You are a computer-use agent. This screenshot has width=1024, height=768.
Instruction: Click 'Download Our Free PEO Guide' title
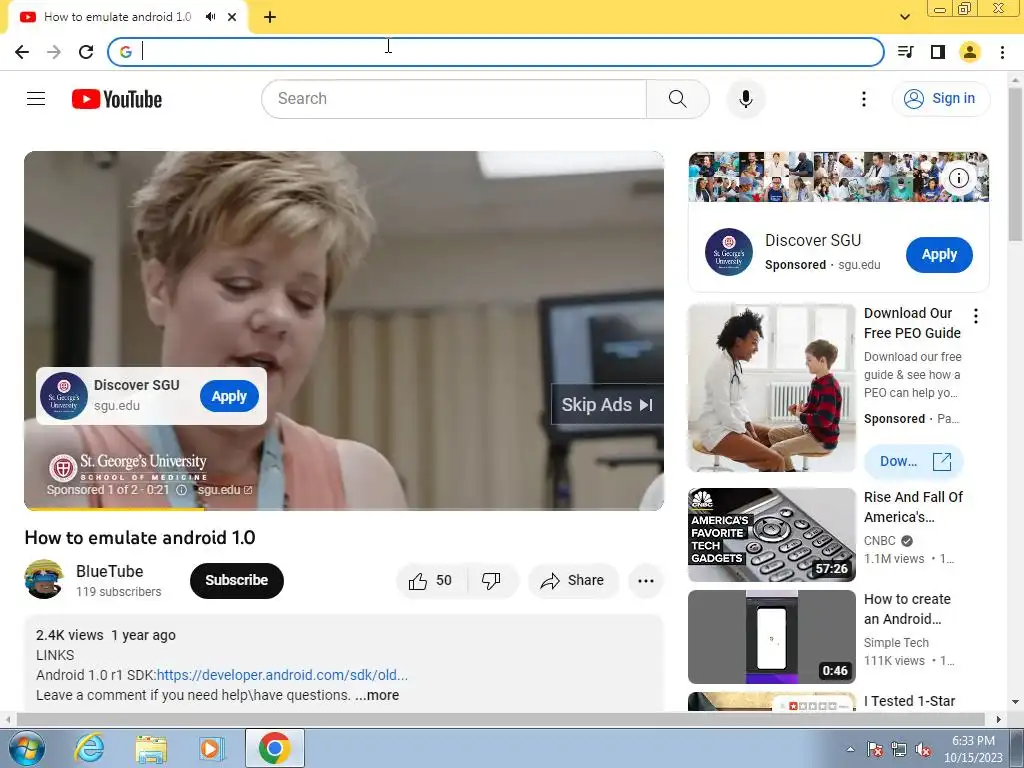tap(912, 323)
